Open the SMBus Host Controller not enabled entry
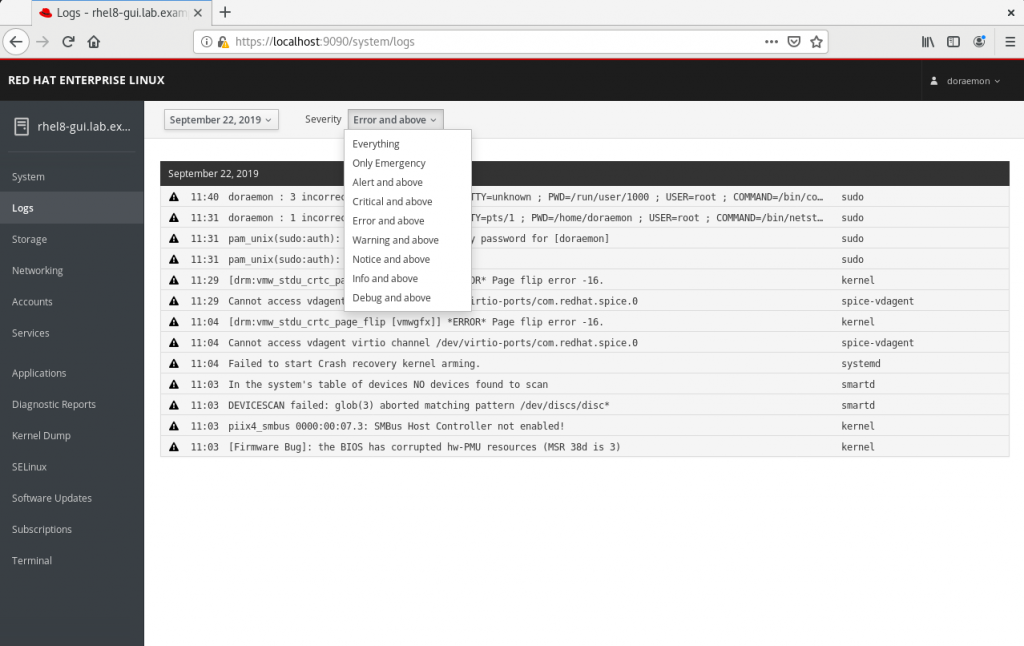The width and height of the screenshot is (1024, 646). 584,426
